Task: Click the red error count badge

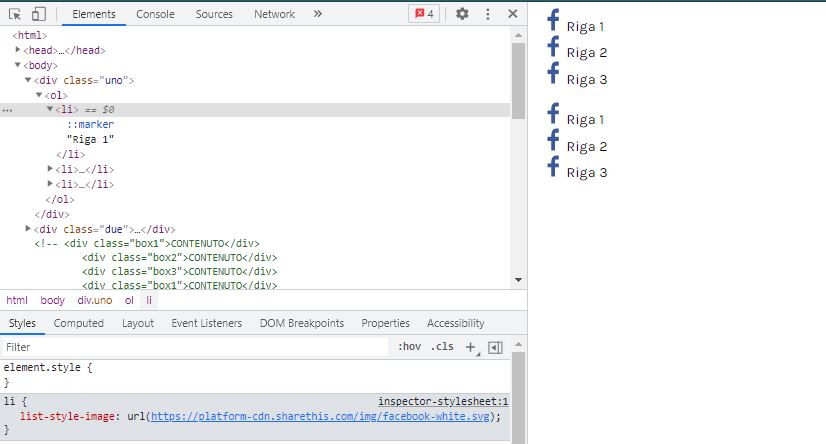Action: [x=424, y=14]
